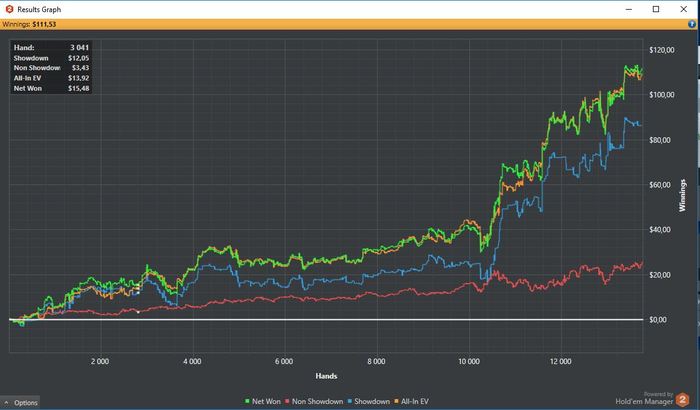Toggle All-In EV legend orange swatch
This screenshot has width=700, height=410.
point(396,402)
